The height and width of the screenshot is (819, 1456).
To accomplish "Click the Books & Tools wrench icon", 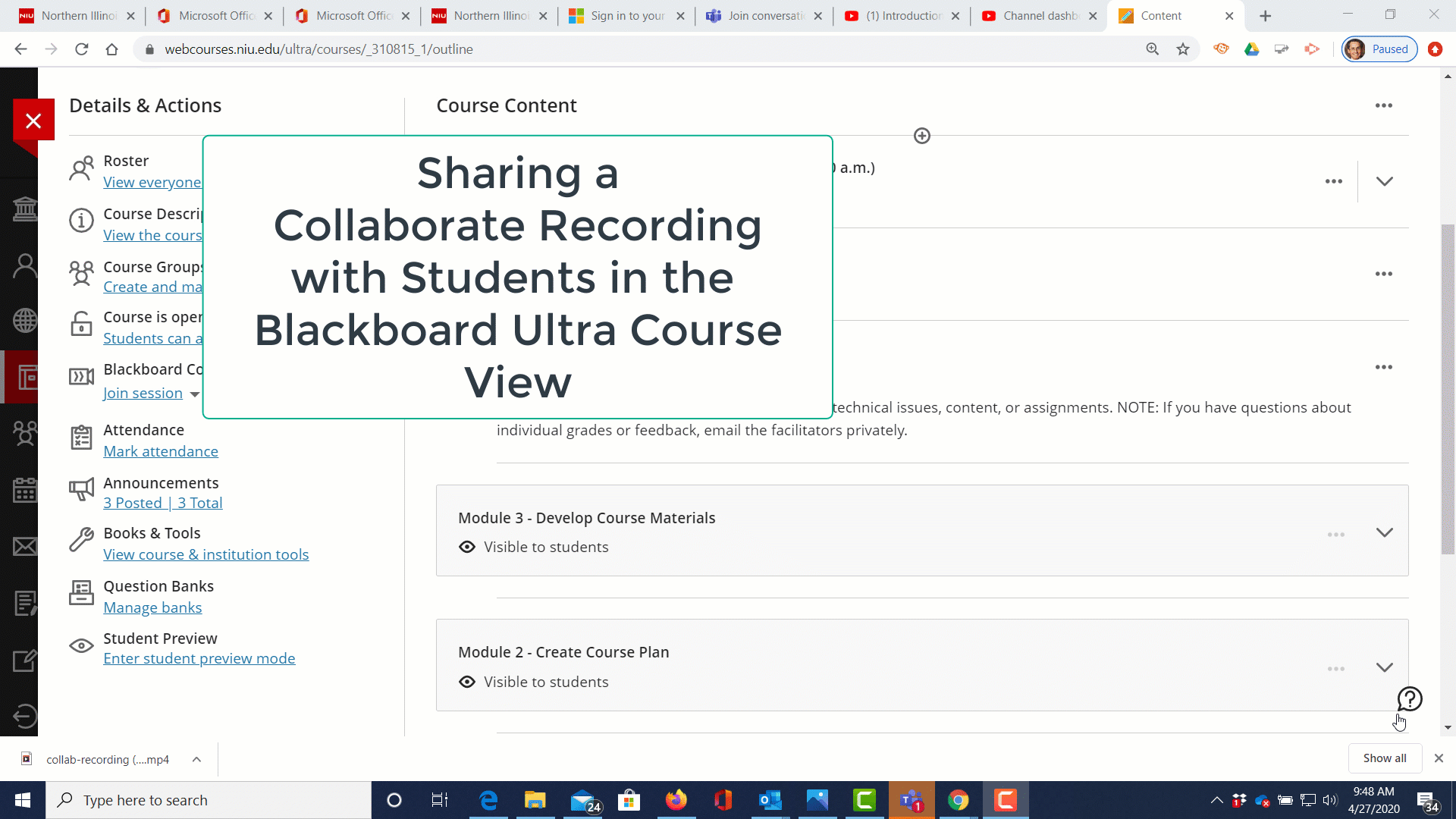I will click(81, 539).
